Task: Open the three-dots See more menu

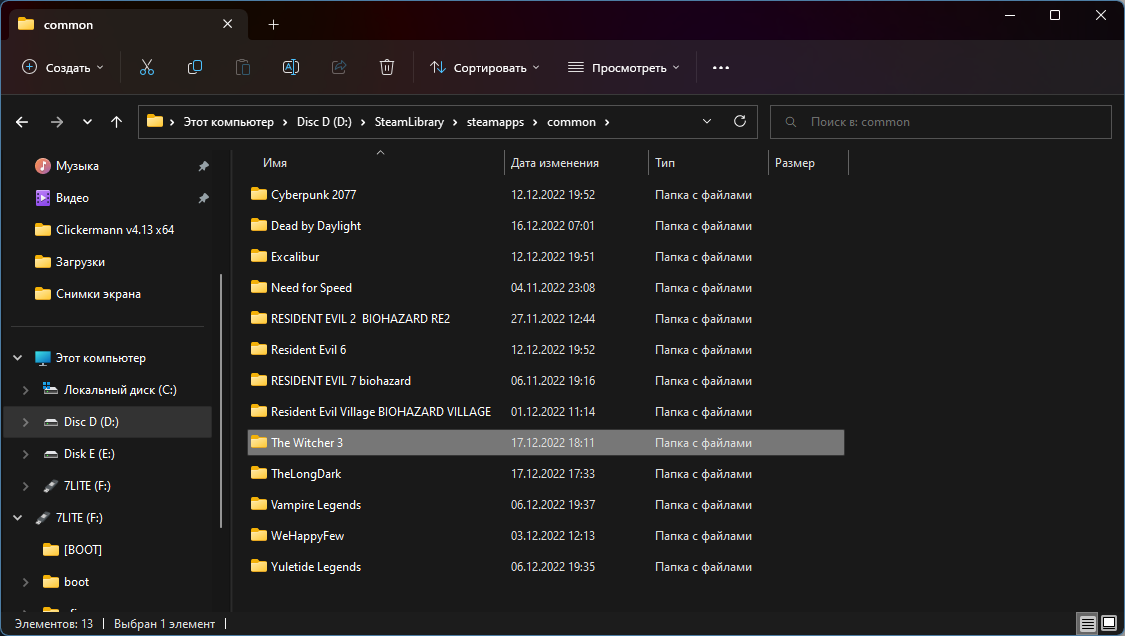Action: [x=720, y=67]
